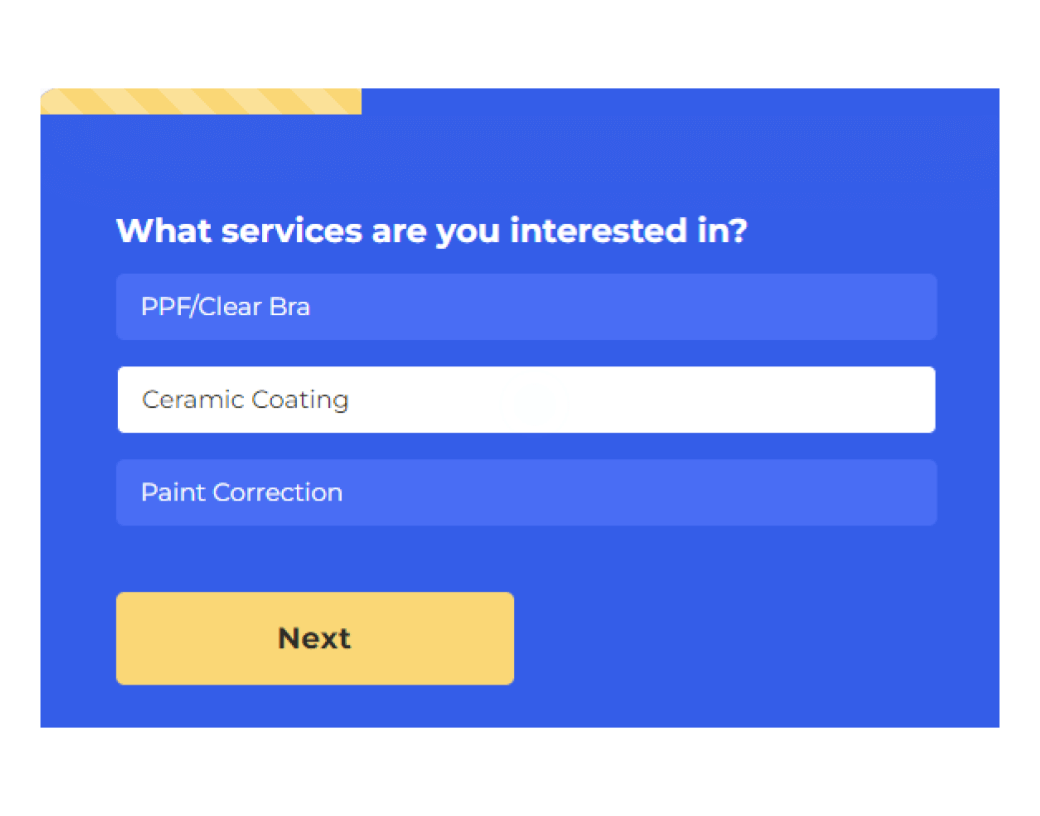Click the empty blue area beside the Next button

click(x=750, y=638)
